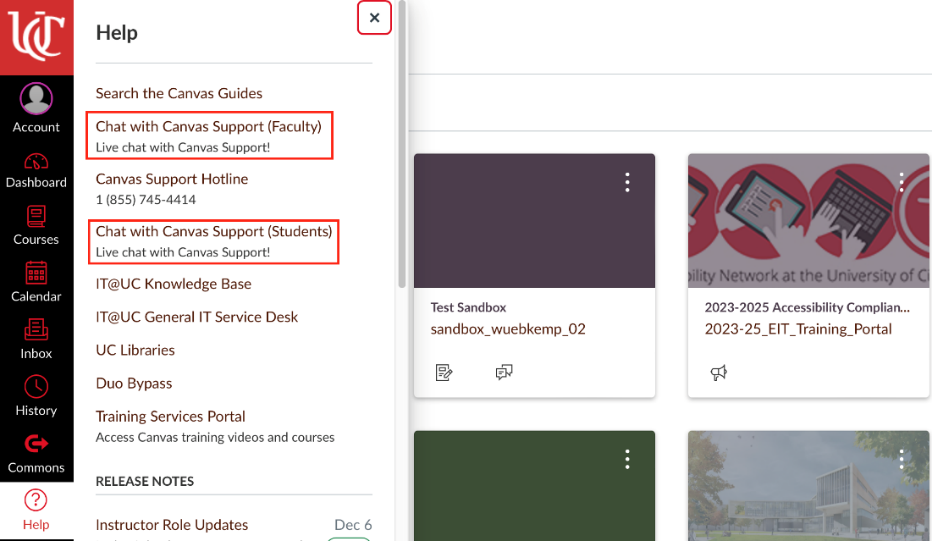Go to Dashboard in the sidebar
This screenshot has height=541, width=932.
[x=36, y=162]
